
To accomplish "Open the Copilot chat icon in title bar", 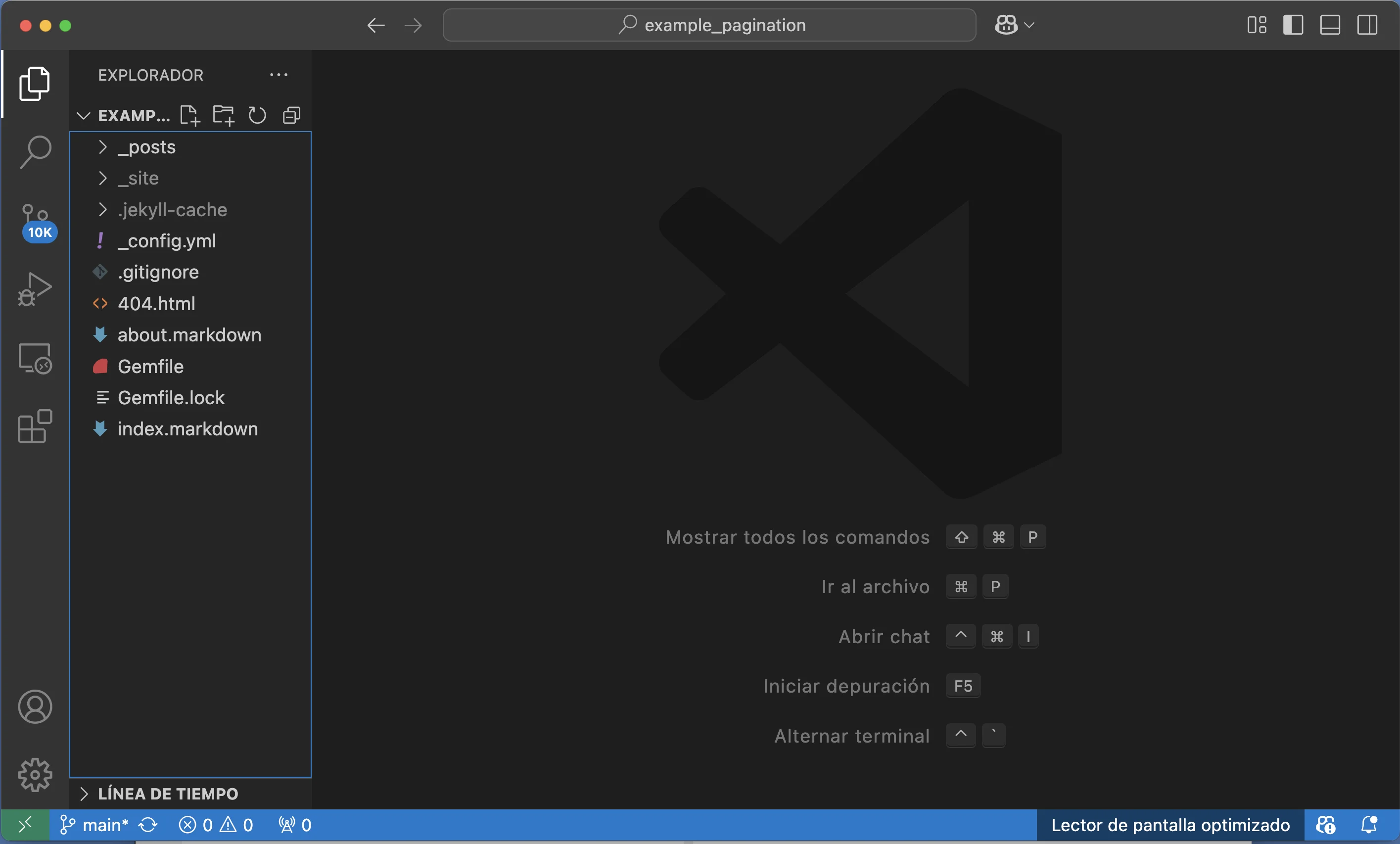I will coord(1006,25).
